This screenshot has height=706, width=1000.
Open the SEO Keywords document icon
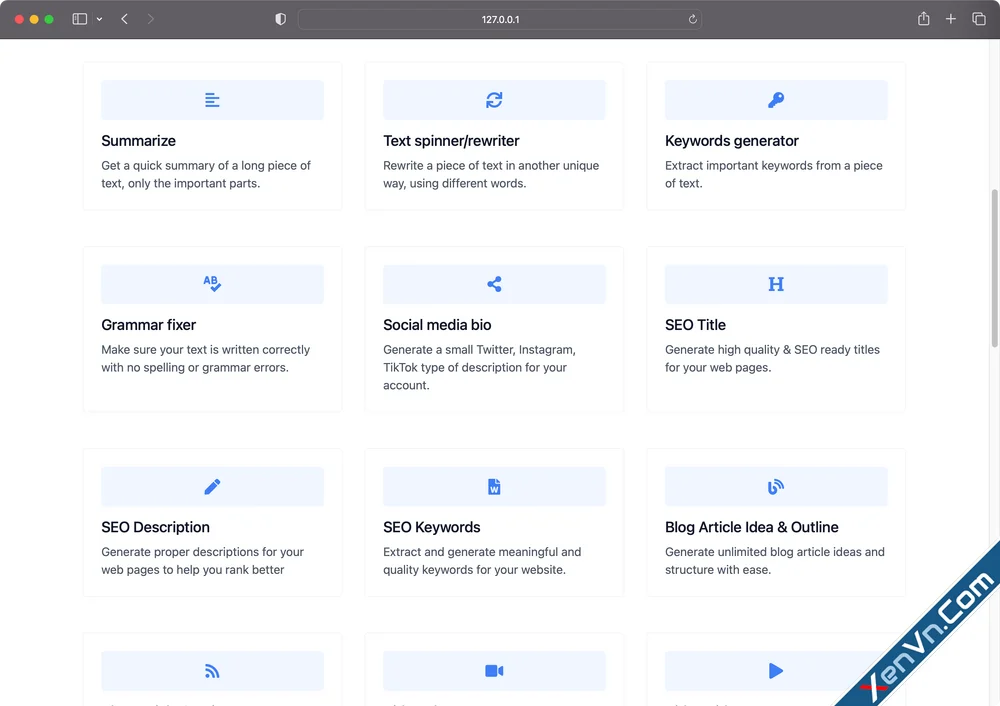(493, 486)
